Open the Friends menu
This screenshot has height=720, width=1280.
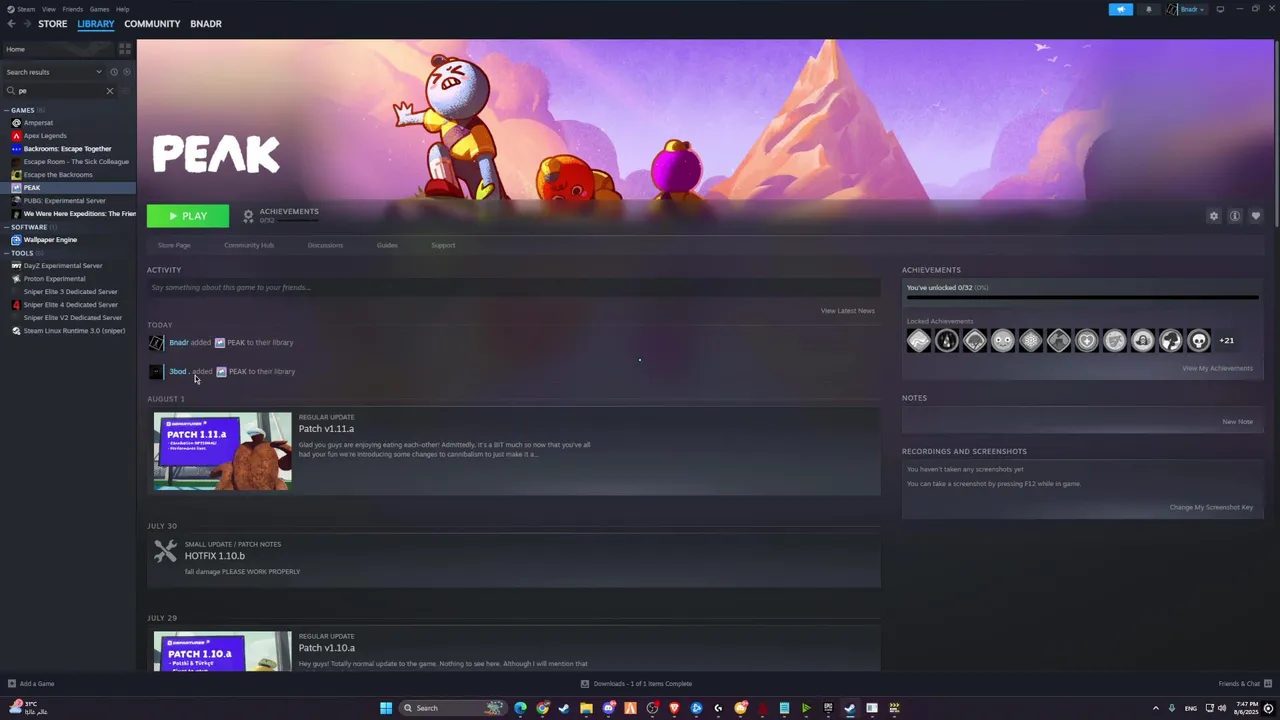point(73,9)
